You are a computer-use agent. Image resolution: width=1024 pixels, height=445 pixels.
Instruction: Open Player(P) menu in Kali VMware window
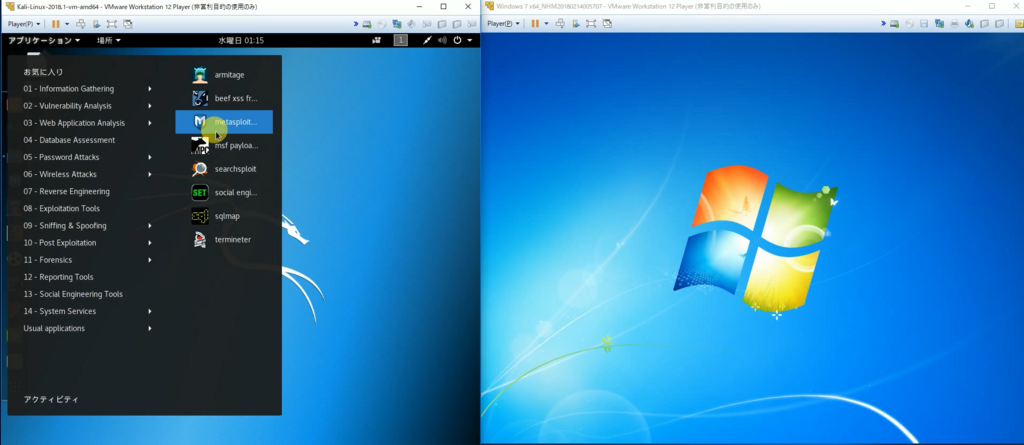pyautogui.click(x=24, y=24)
